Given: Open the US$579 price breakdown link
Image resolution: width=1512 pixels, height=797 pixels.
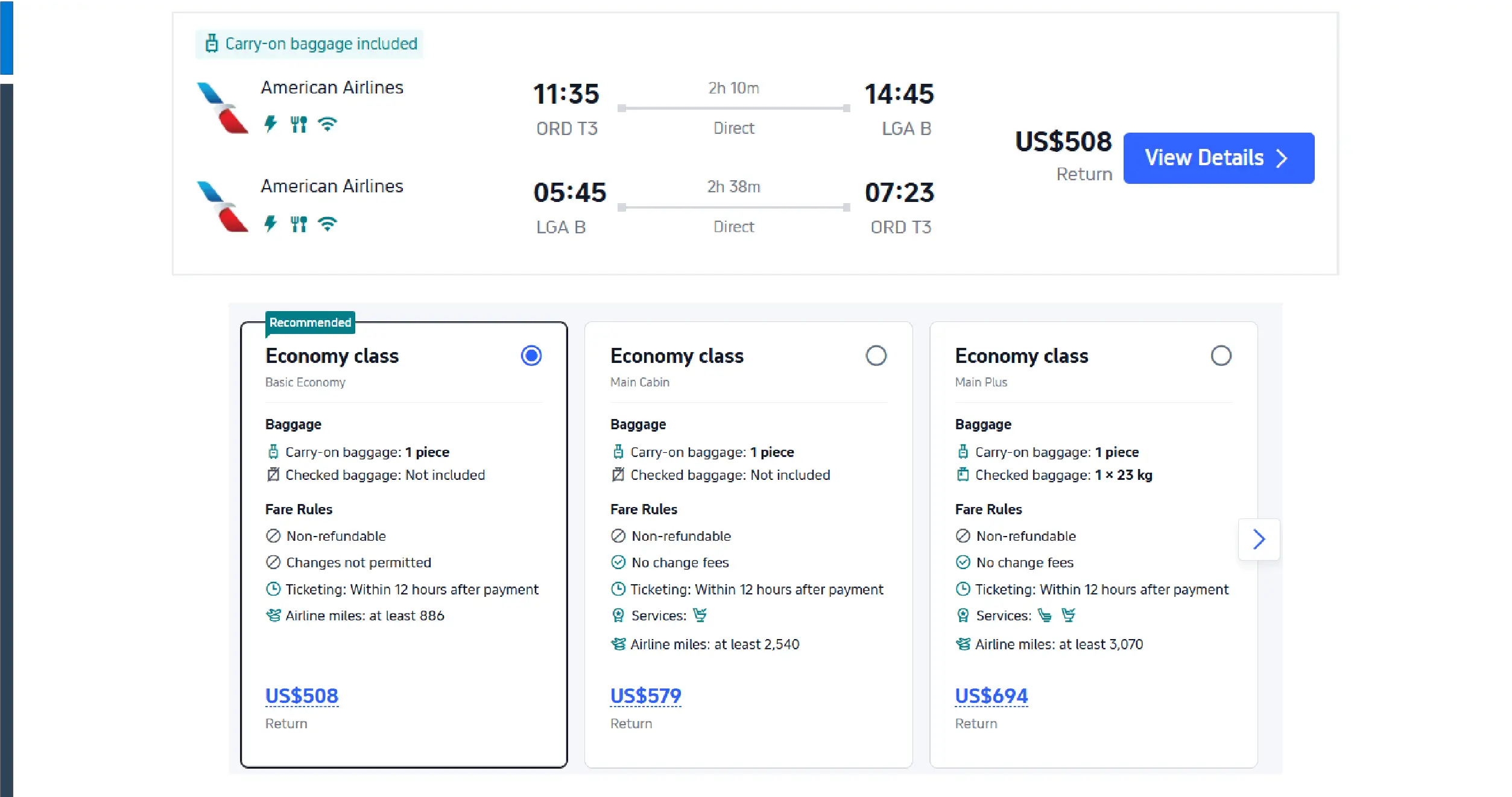Looking at the screenshot, I should [x=645, y=696].
